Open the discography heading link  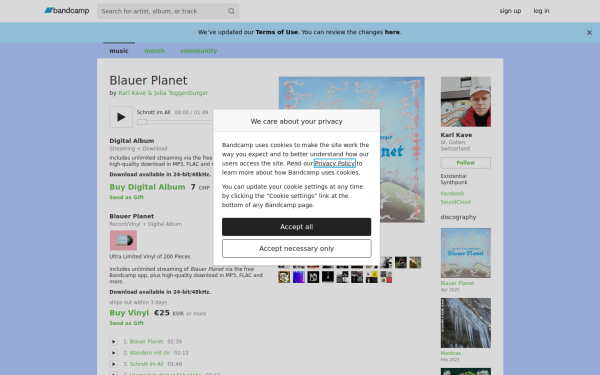[458, 217]
